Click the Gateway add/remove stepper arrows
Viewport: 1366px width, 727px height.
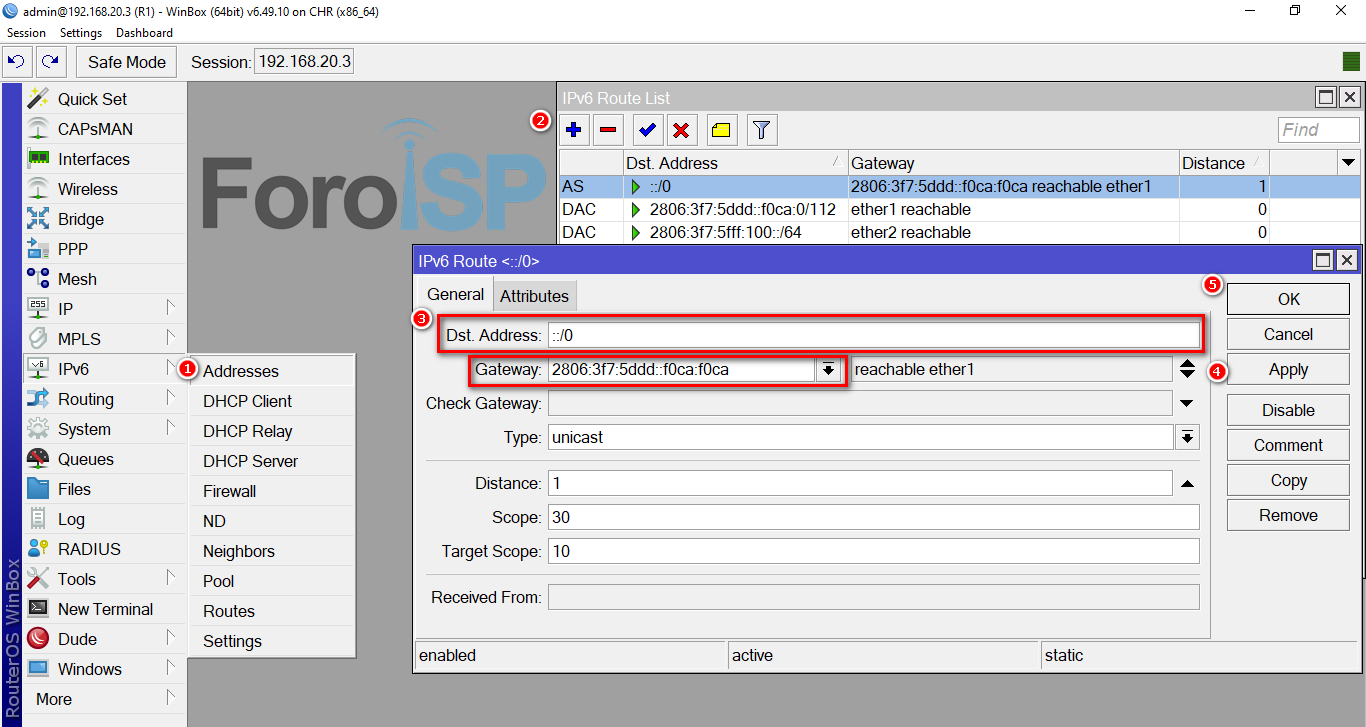[1187, 369]
